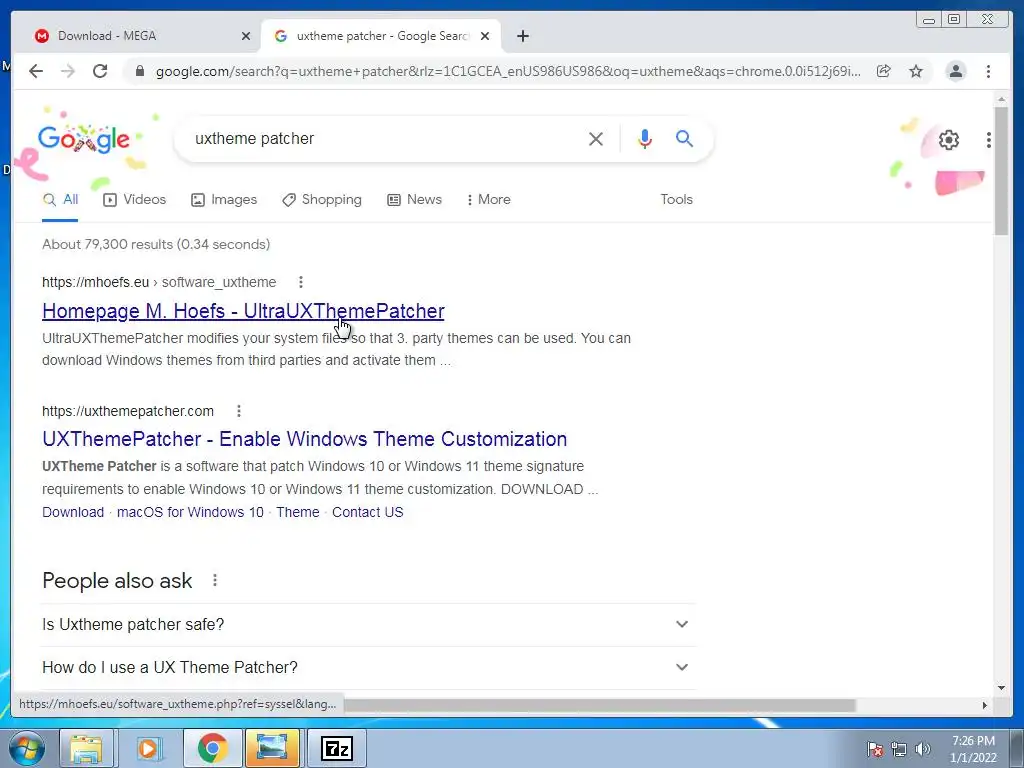Switch to Videos results

pos(135,200)
